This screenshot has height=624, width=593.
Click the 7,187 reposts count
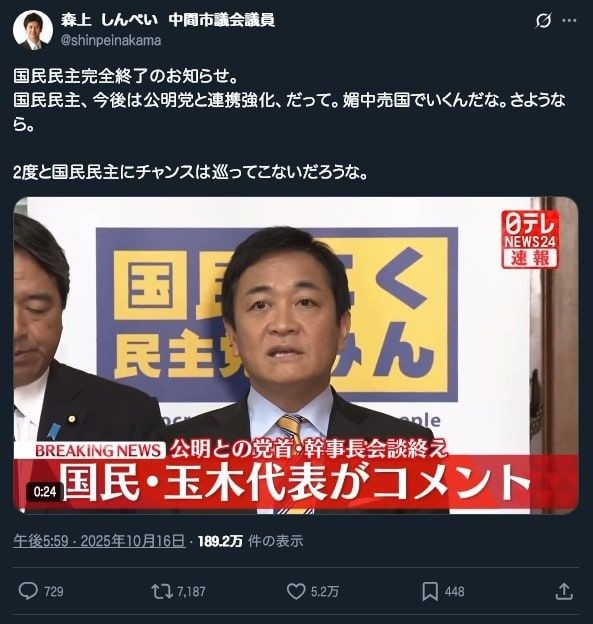coord(191,592)
